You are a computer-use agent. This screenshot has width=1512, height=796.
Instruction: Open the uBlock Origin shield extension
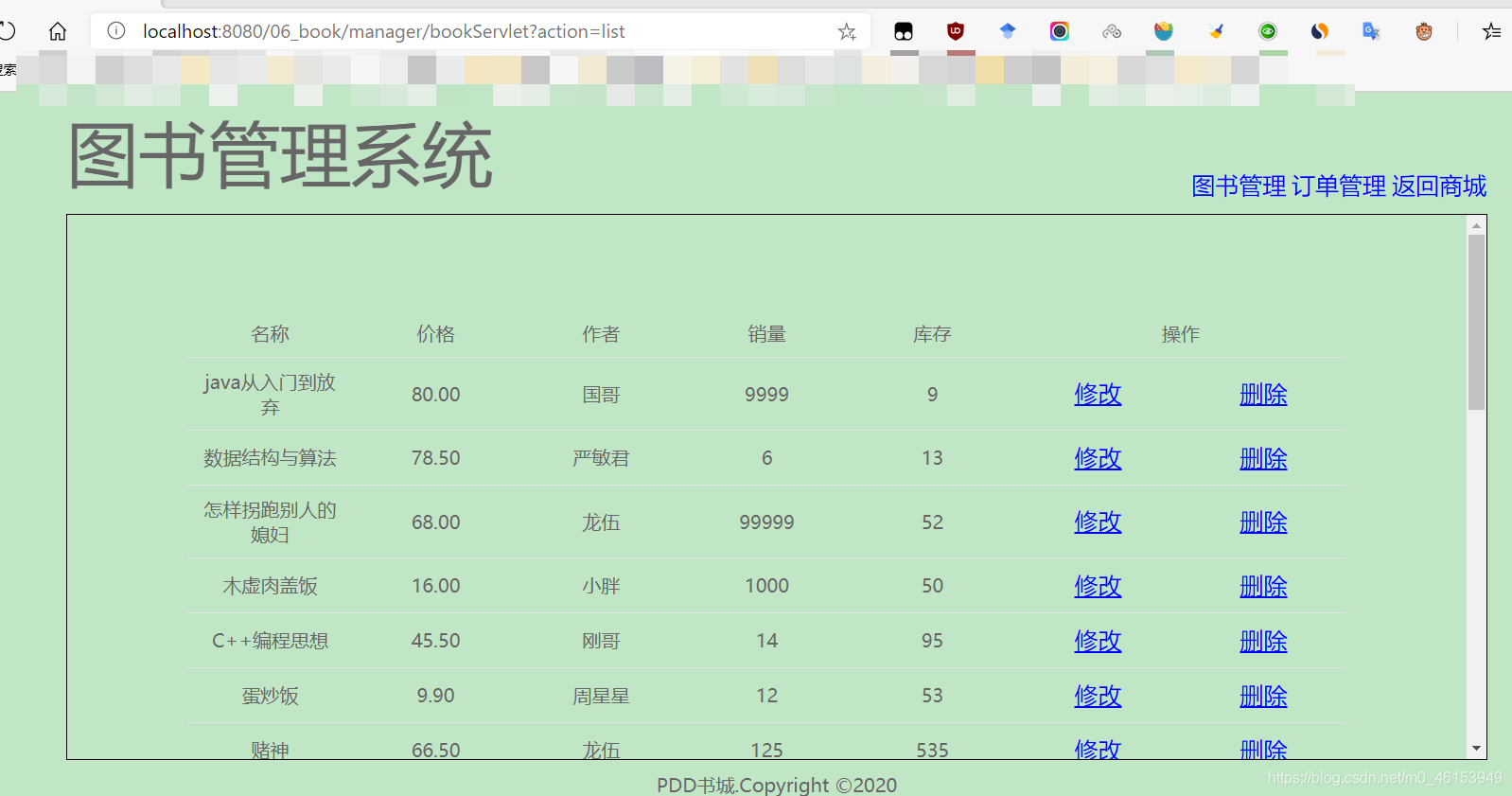click(x=956, y=31)
